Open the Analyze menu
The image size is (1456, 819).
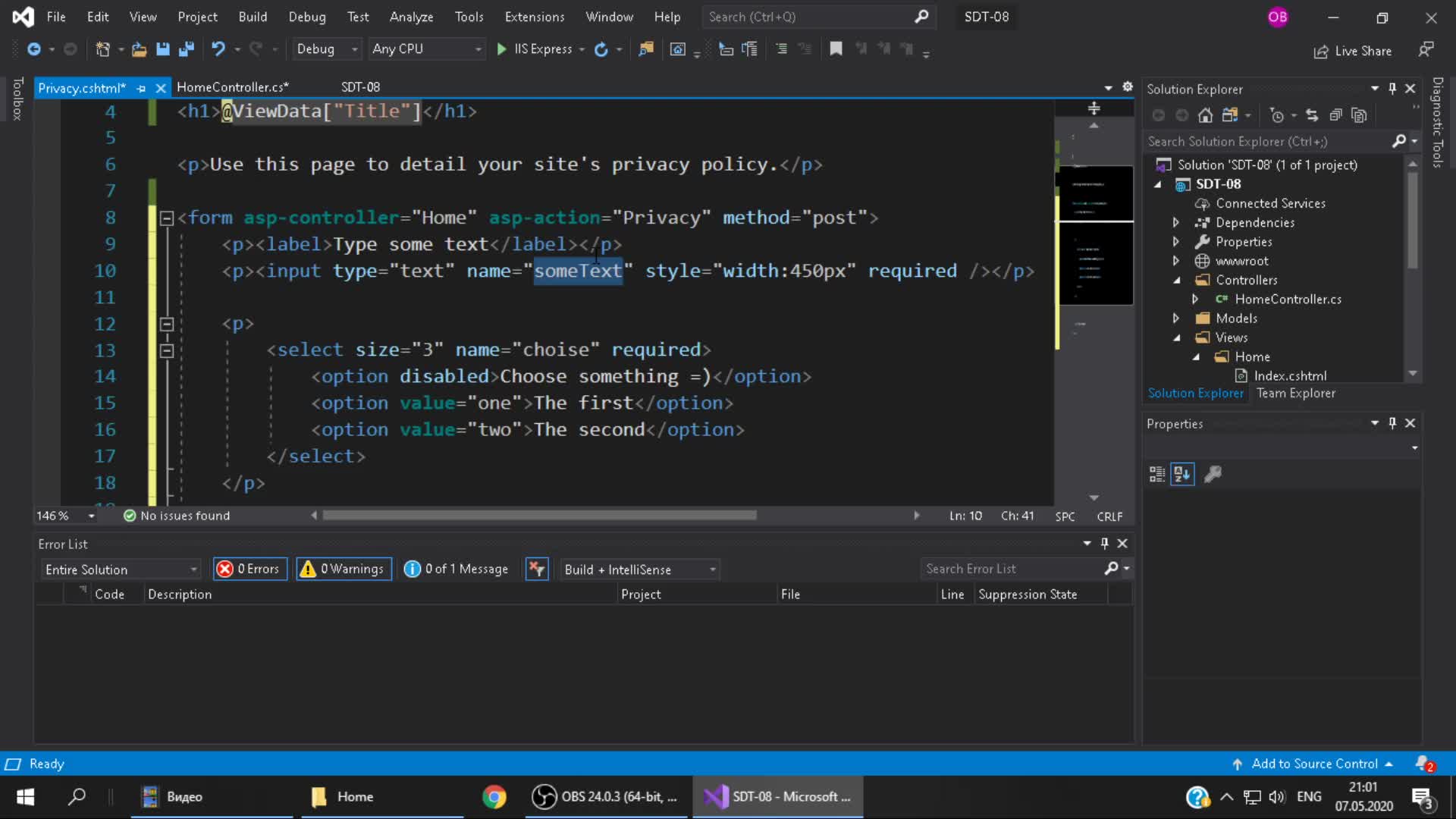click(x=411, y=17)
